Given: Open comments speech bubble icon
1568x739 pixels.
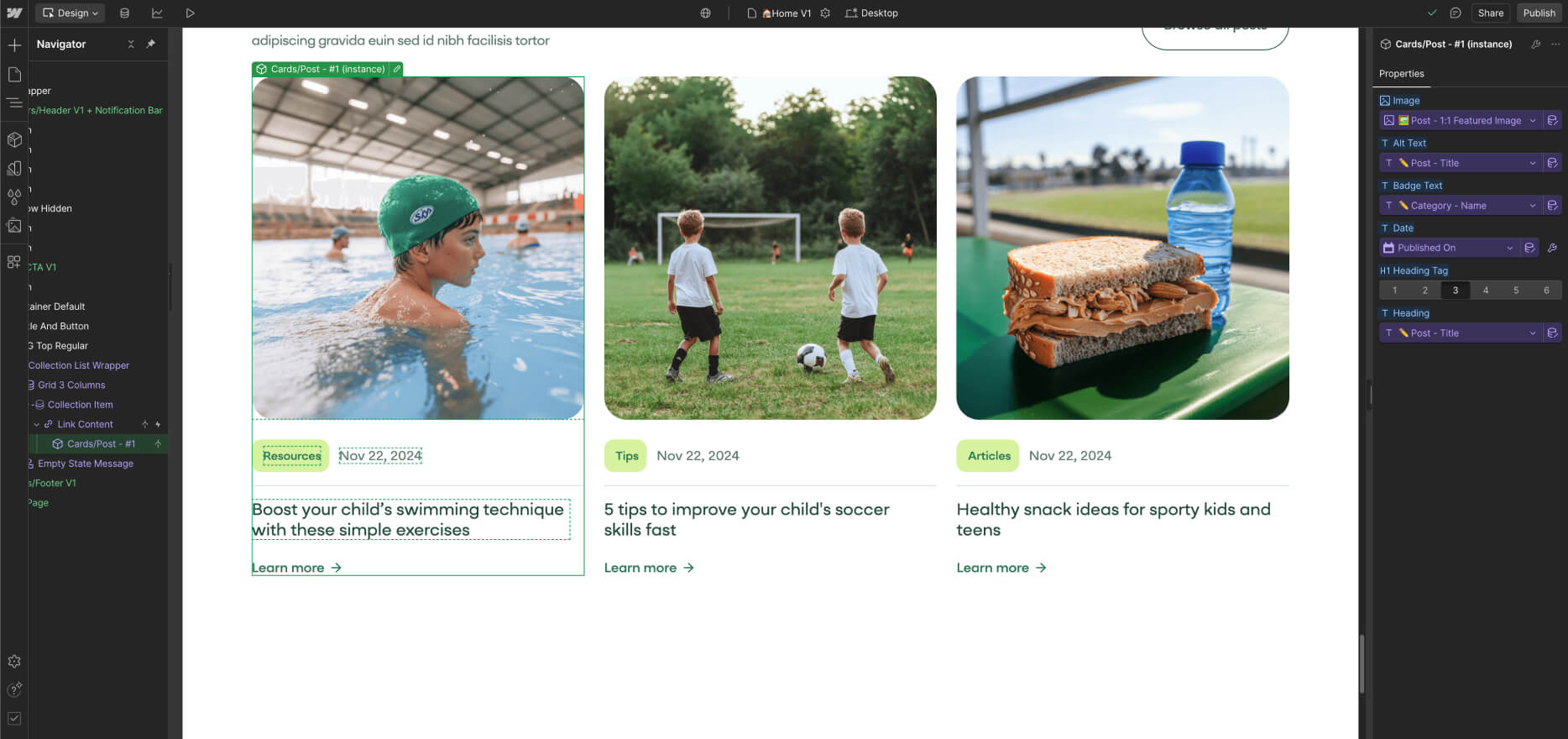Looking at the screenshot, I should (1456, 13).
